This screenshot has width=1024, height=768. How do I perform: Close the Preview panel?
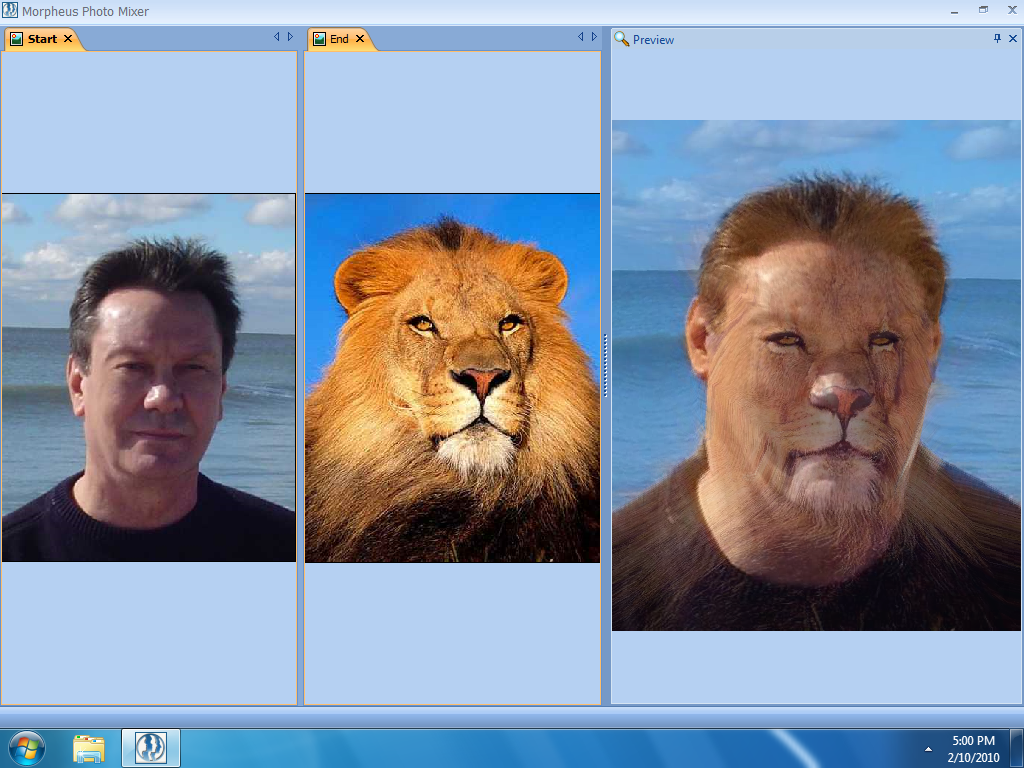1013,39
